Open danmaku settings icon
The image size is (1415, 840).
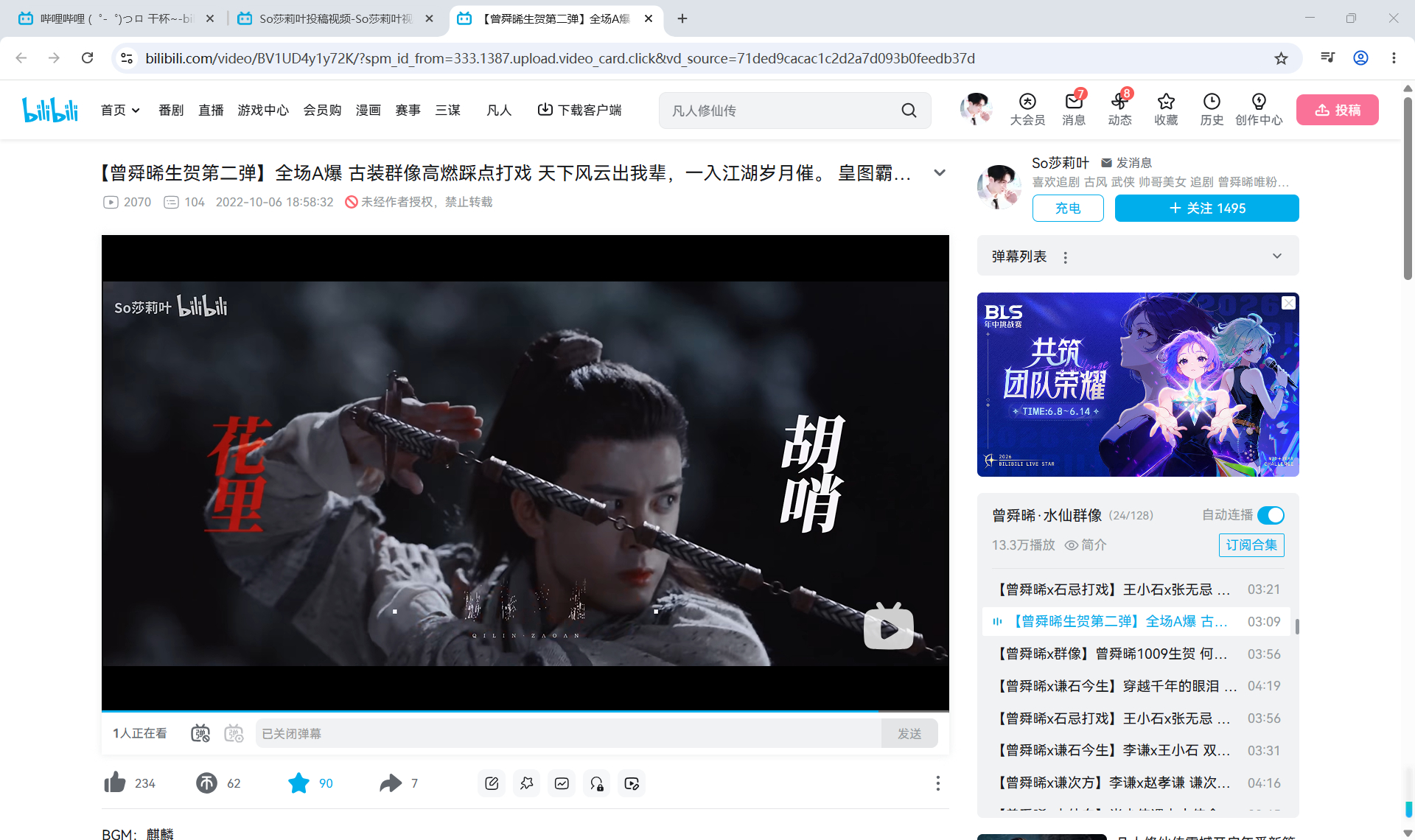click(x=234, y=733)
